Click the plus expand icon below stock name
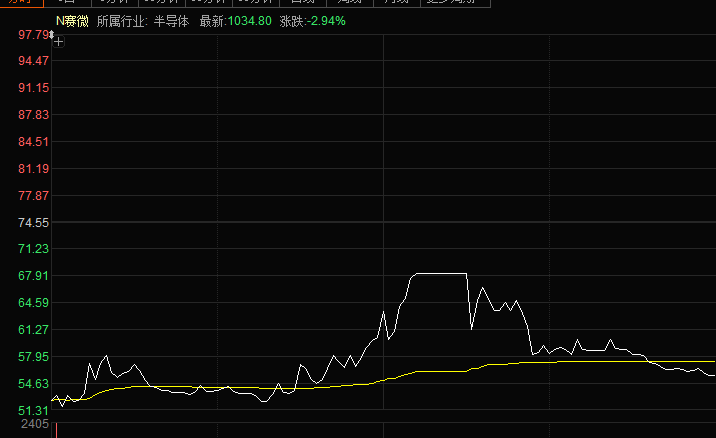The width and height of the screenshot is (716, 438). (58, 42)
